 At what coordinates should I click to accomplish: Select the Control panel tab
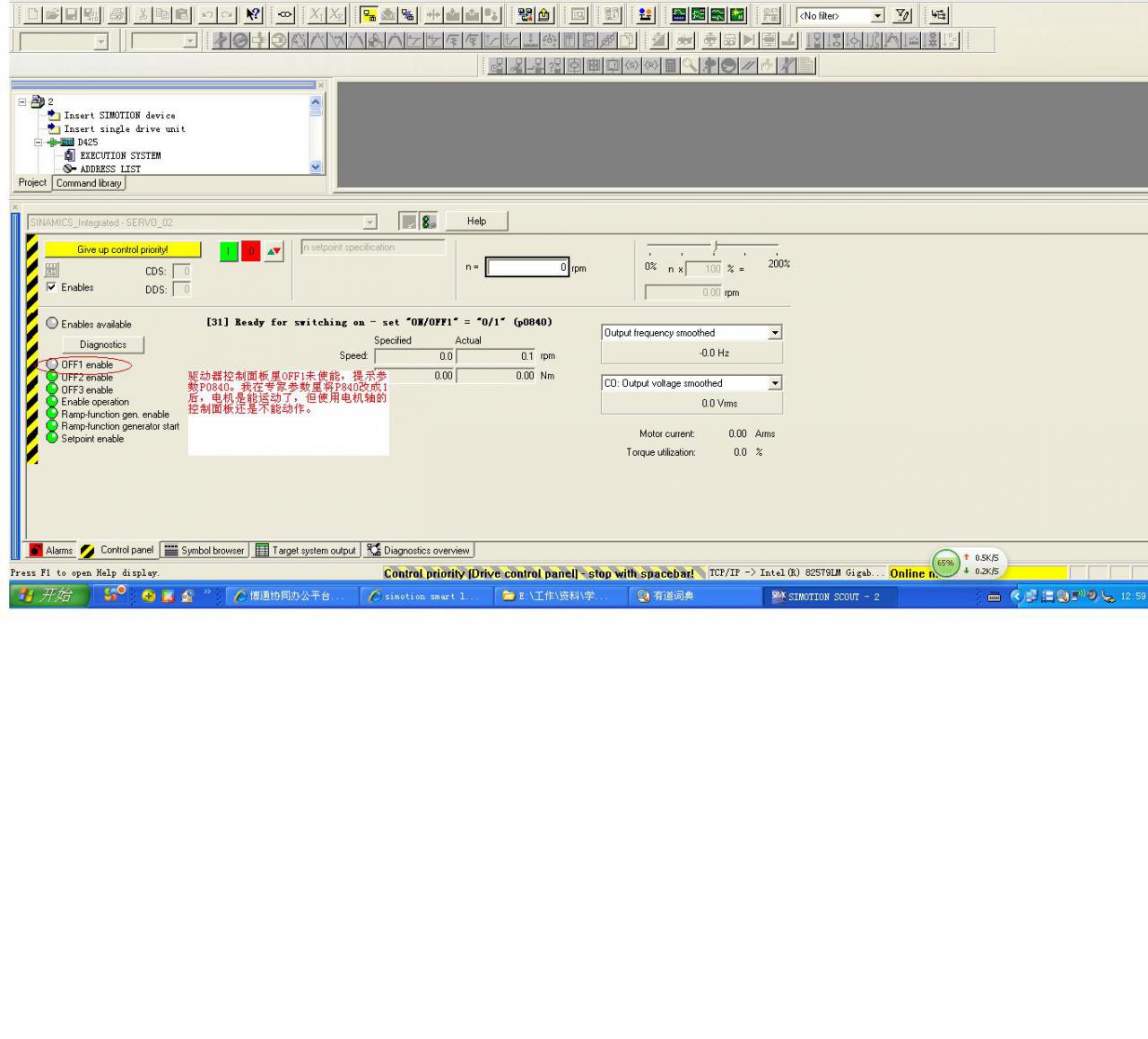click(x=117, y=550)
